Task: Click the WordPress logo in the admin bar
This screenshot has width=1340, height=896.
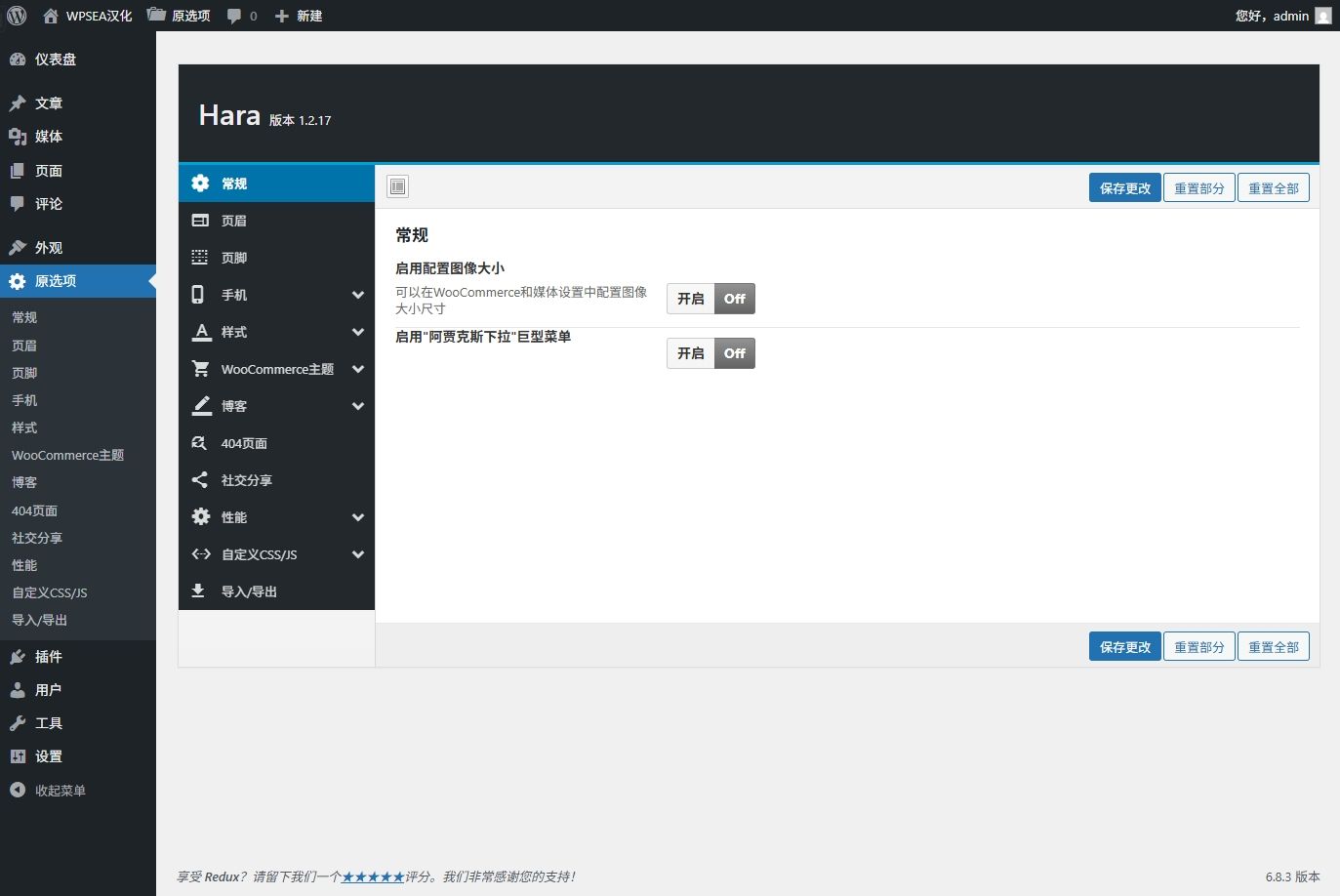Action: 17,16
